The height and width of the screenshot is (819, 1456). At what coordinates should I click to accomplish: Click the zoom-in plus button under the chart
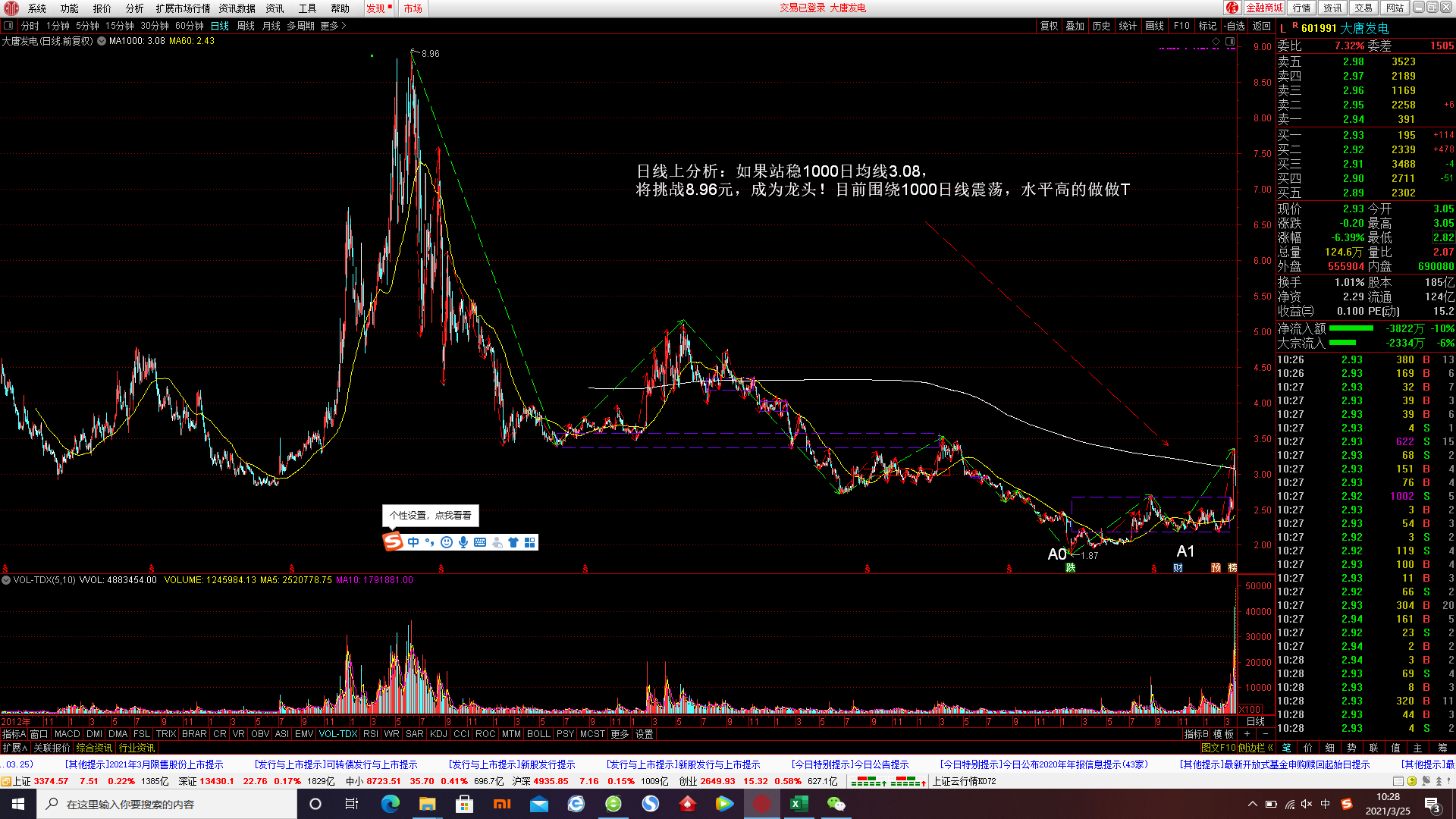tap(1247, 734)
